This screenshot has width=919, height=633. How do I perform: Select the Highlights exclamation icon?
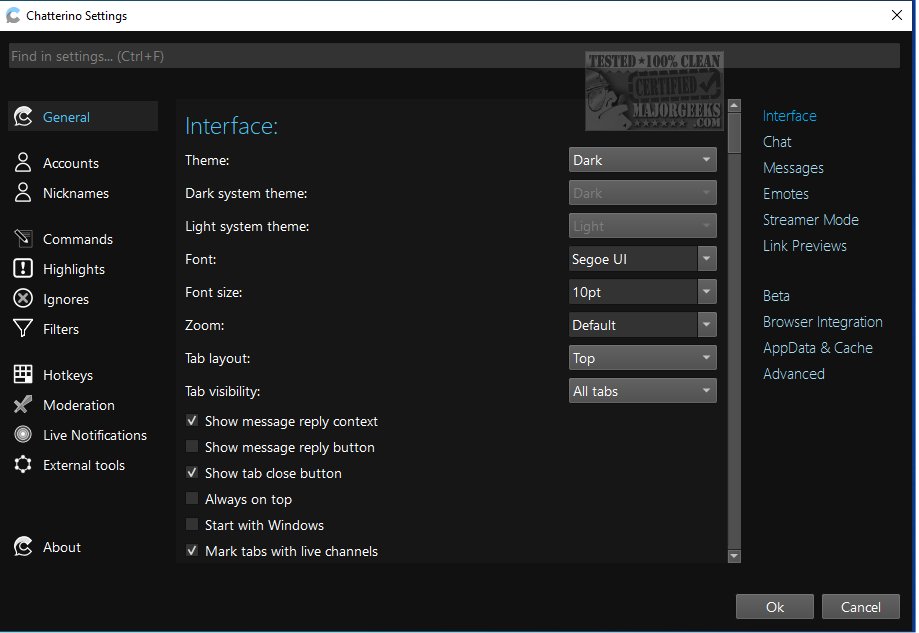[x=23, y=269]
